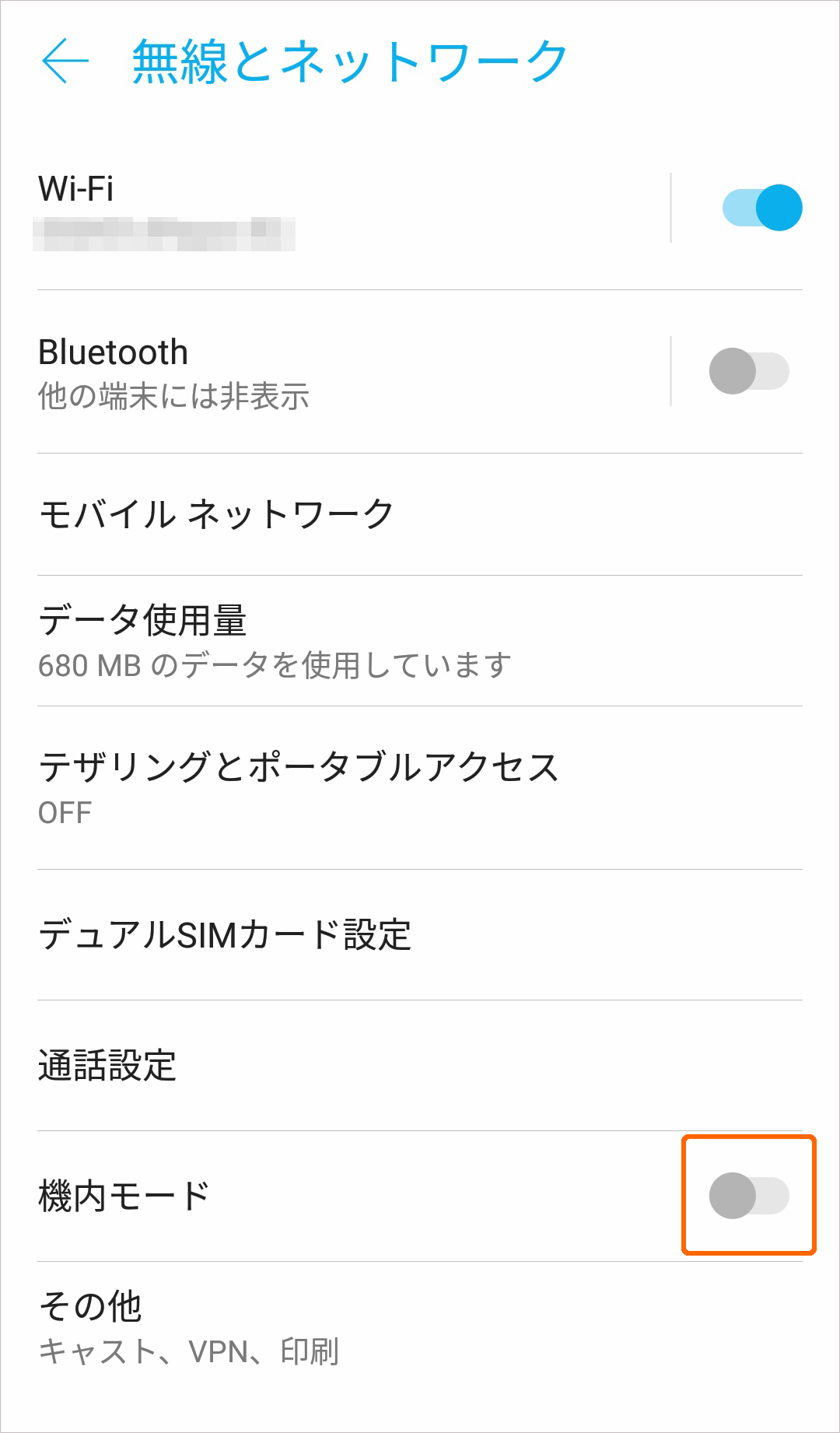Enable the Bluetooth toggle
This screenshot has width=840, height=1433.
pos(749,371)
